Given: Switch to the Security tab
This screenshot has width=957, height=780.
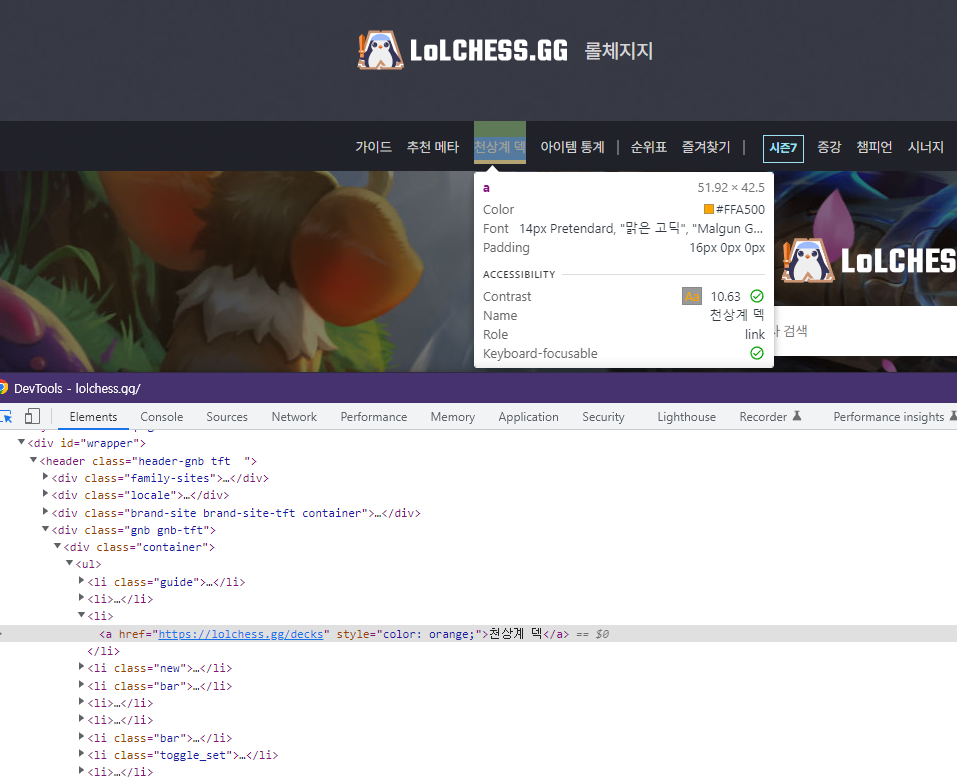Looking at the screenshot, I should click(603, 417).
